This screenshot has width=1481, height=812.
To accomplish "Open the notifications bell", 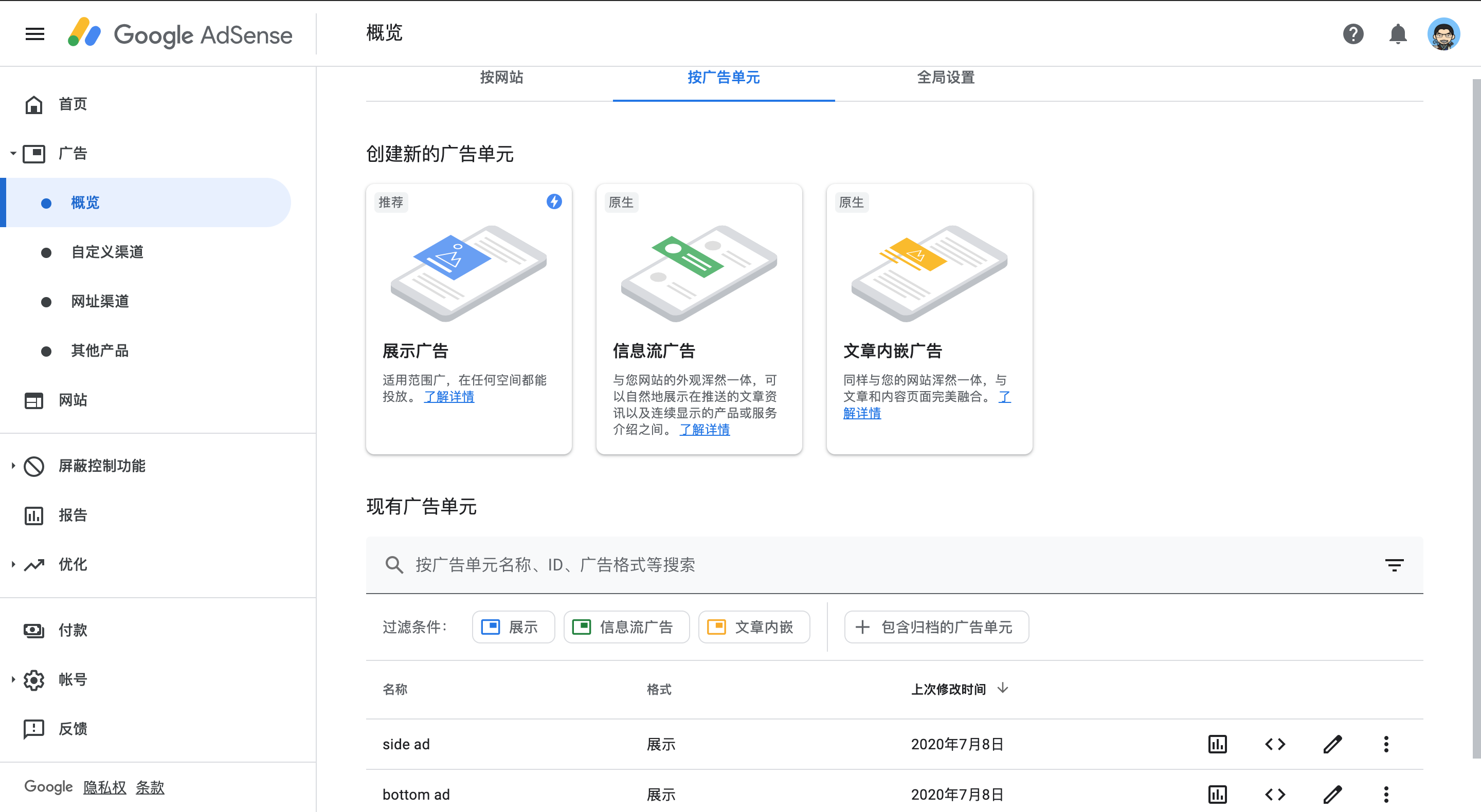I will click(1398, 34).
